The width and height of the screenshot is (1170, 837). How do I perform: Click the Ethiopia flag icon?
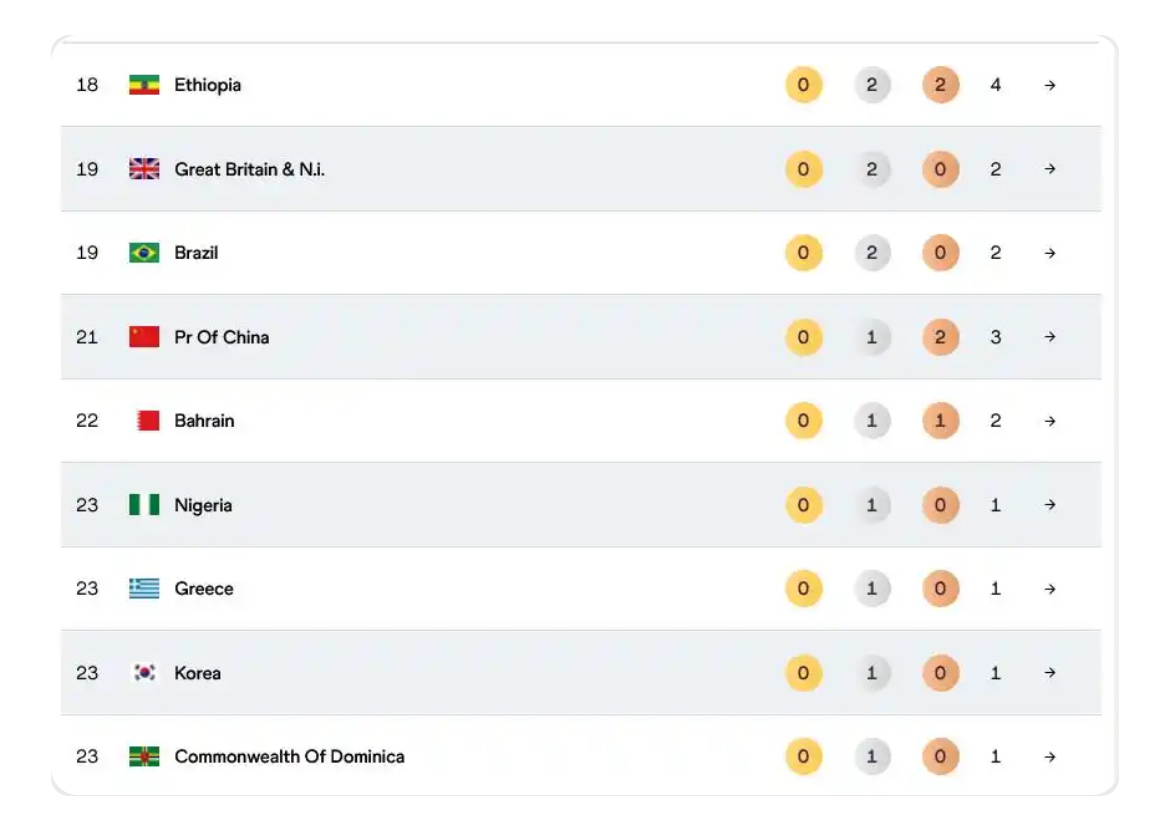click(144, 85)
